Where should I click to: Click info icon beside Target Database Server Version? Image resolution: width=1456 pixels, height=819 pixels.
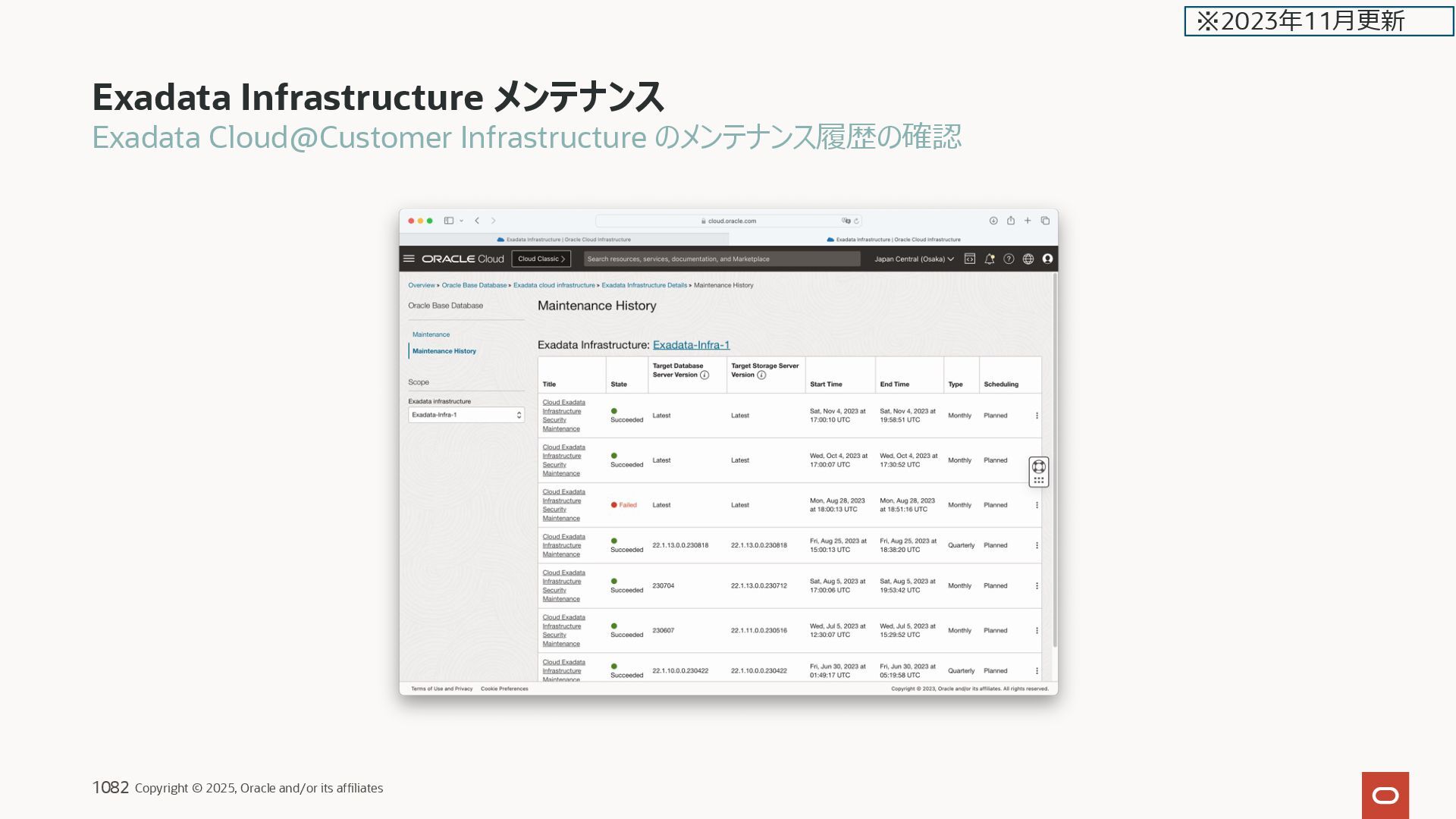(704, 375)
